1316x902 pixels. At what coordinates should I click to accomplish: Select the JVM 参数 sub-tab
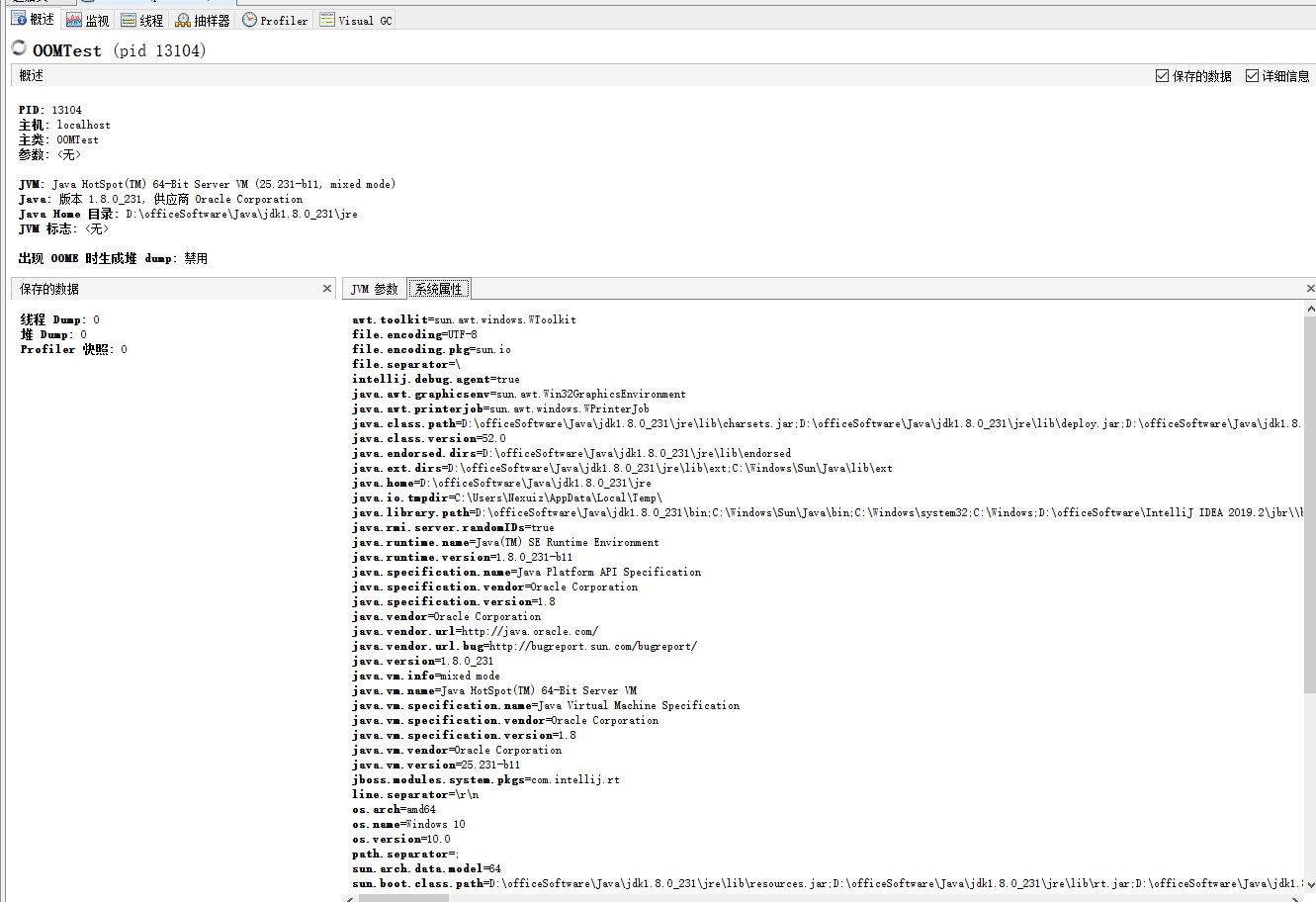[375, 289]
